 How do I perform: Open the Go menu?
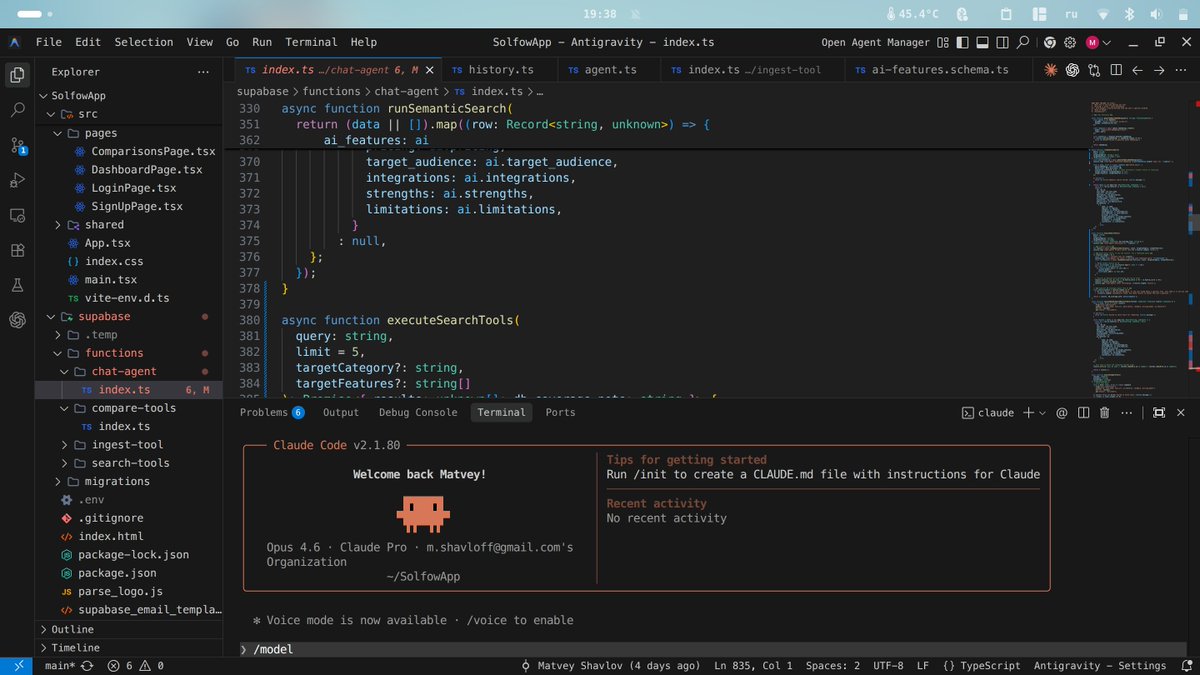tap(232, 42)
